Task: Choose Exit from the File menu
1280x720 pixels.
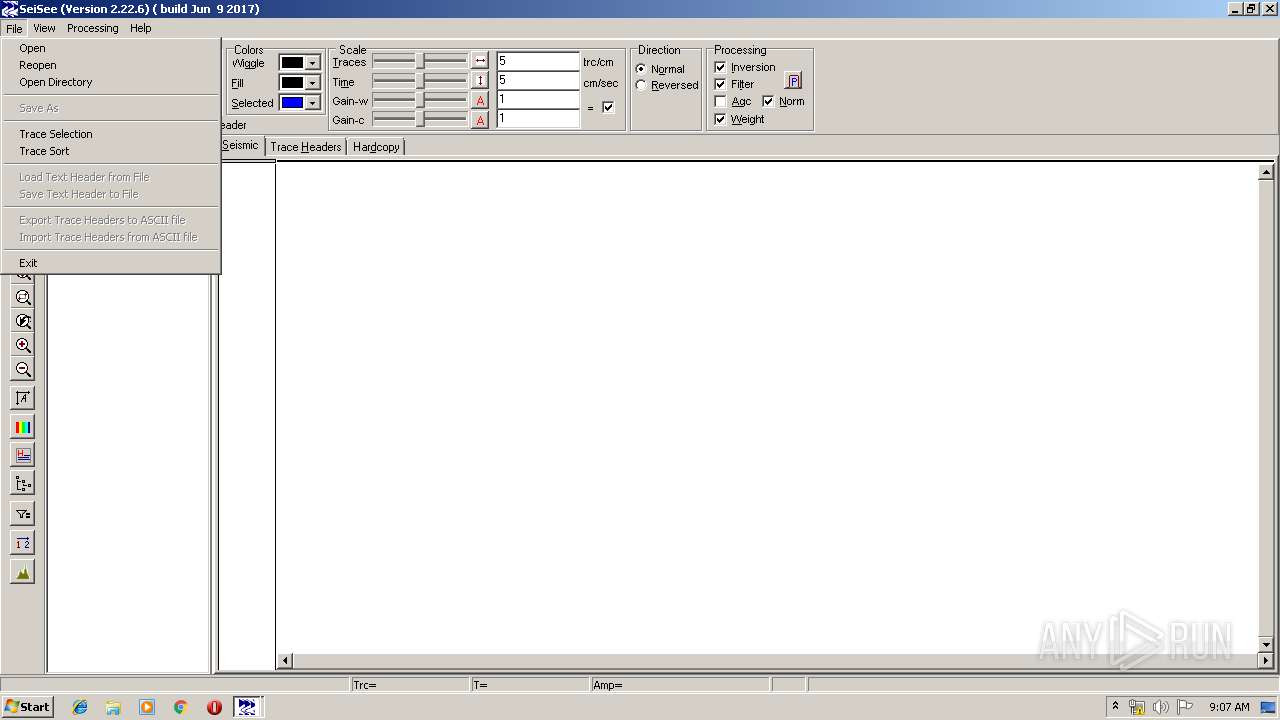Action: pyautogui.click(x=111, y=263)
